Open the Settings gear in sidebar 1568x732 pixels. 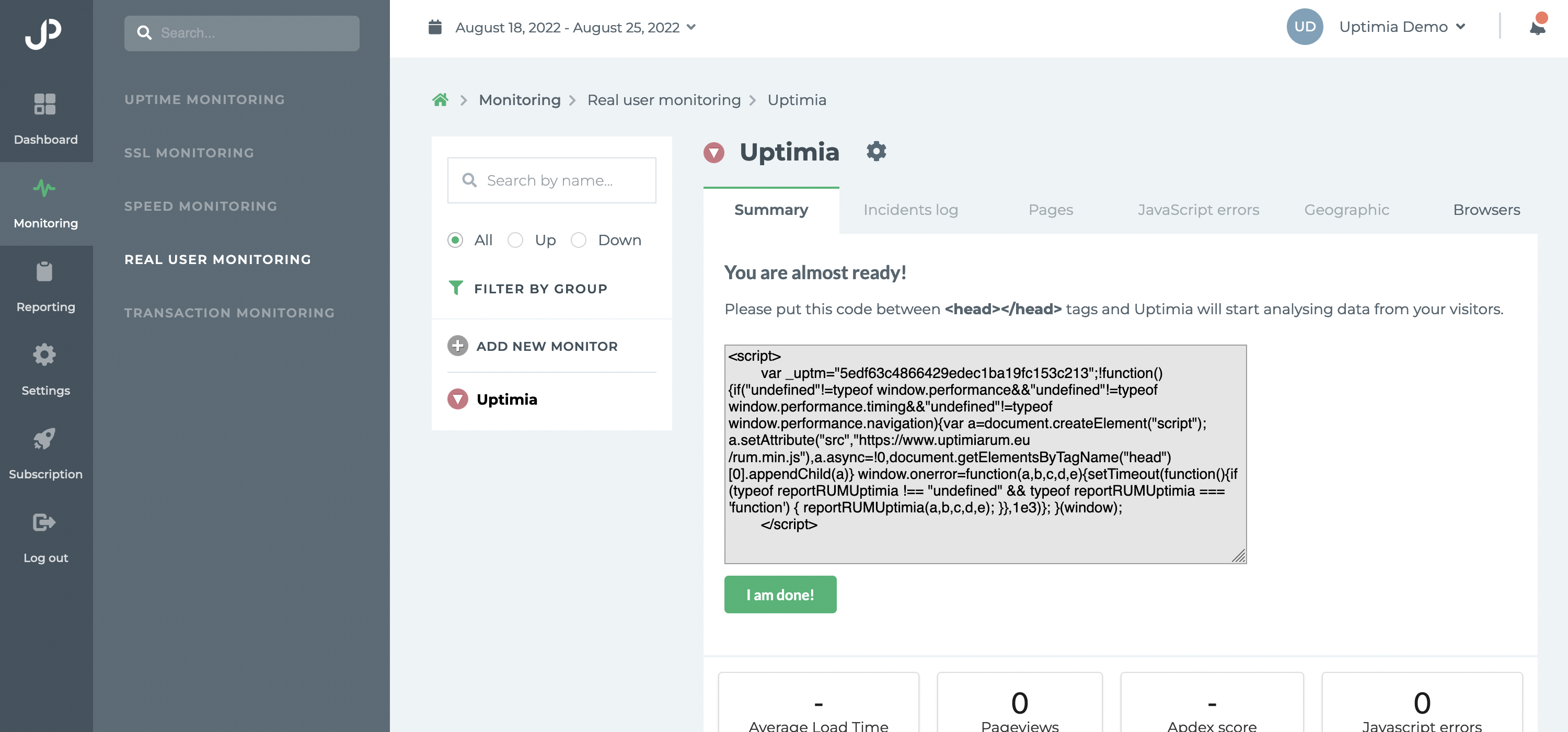coord(44,355)
